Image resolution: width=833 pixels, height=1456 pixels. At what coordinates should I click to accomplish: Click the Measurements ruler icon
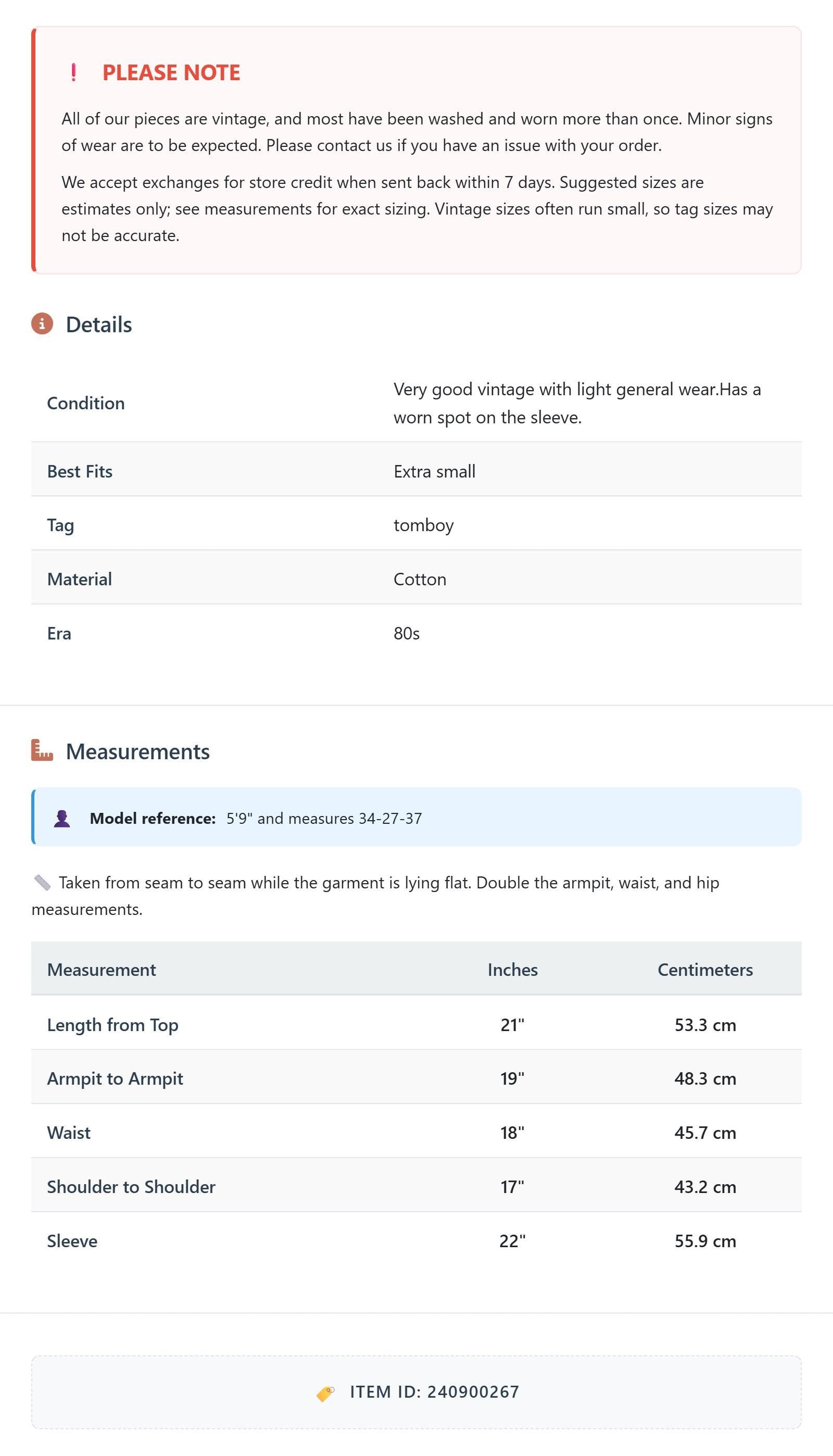click(x=42, y=750)
